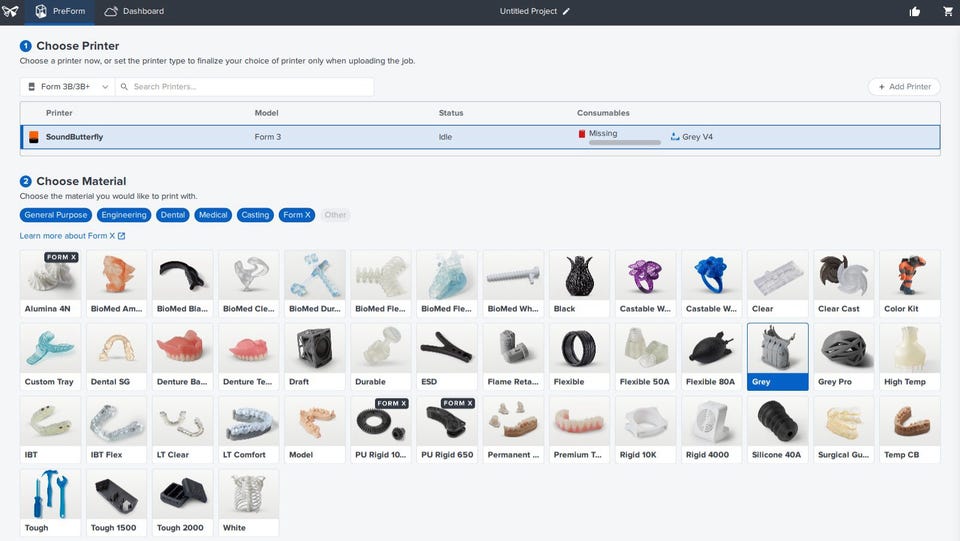Pick LT Clear material
The width and height of the screenshot is (960, 541).
(182, 430)
